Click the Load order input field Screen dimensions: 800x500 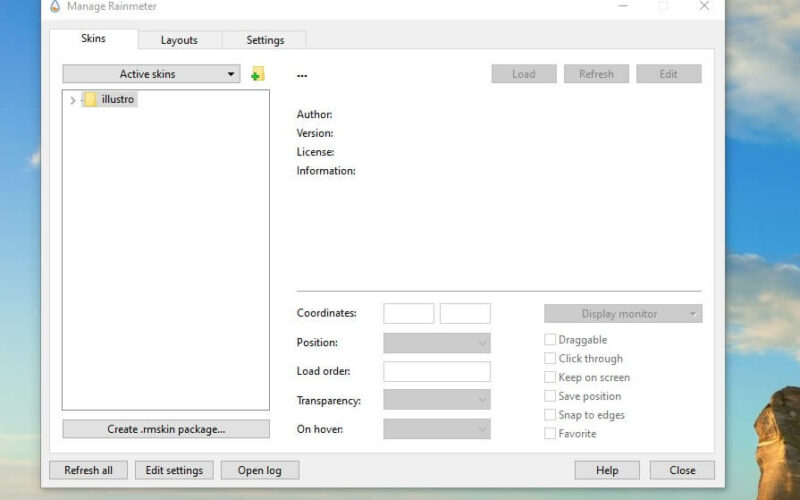point(437,371)
